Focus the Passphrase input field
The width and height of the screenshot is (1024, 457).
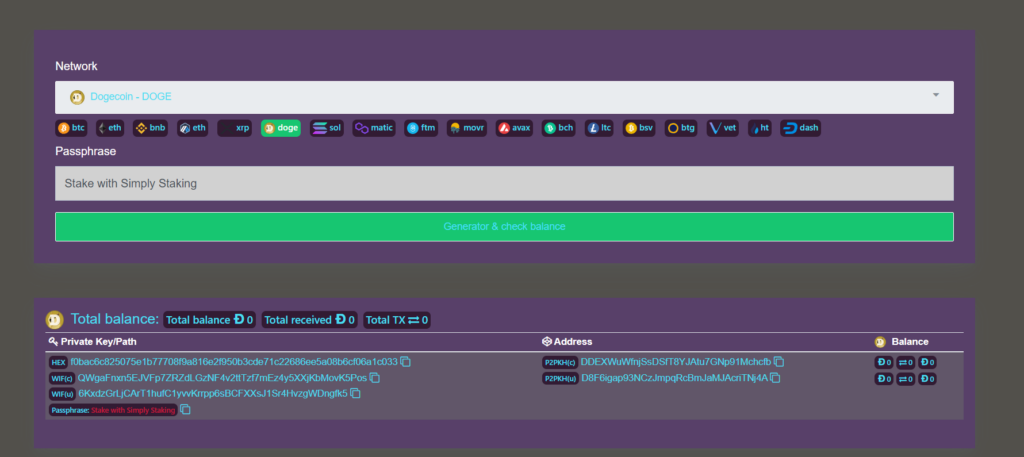tap(504, 184)
